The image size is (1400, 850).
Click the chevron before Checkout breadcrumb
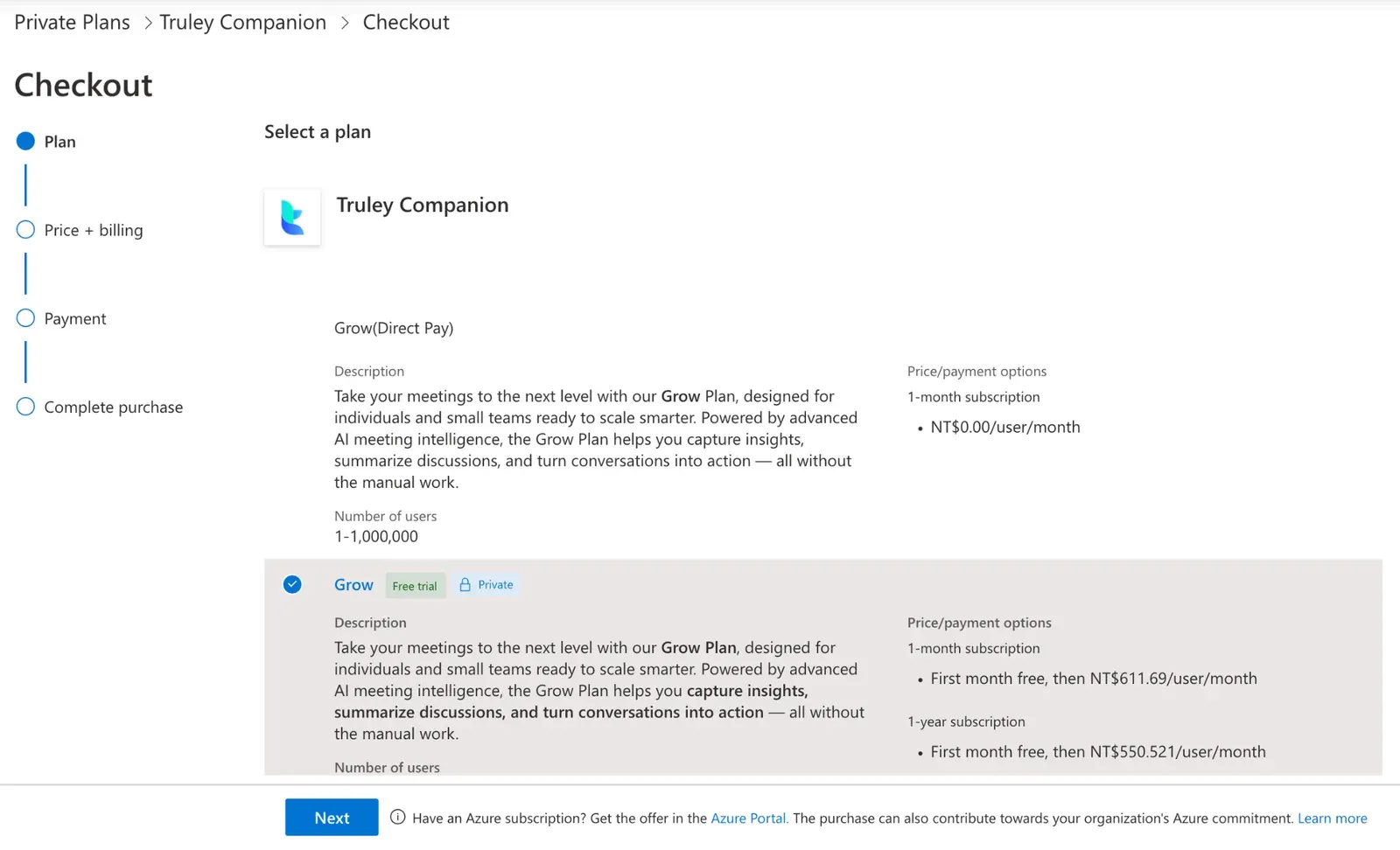[345, 24]
